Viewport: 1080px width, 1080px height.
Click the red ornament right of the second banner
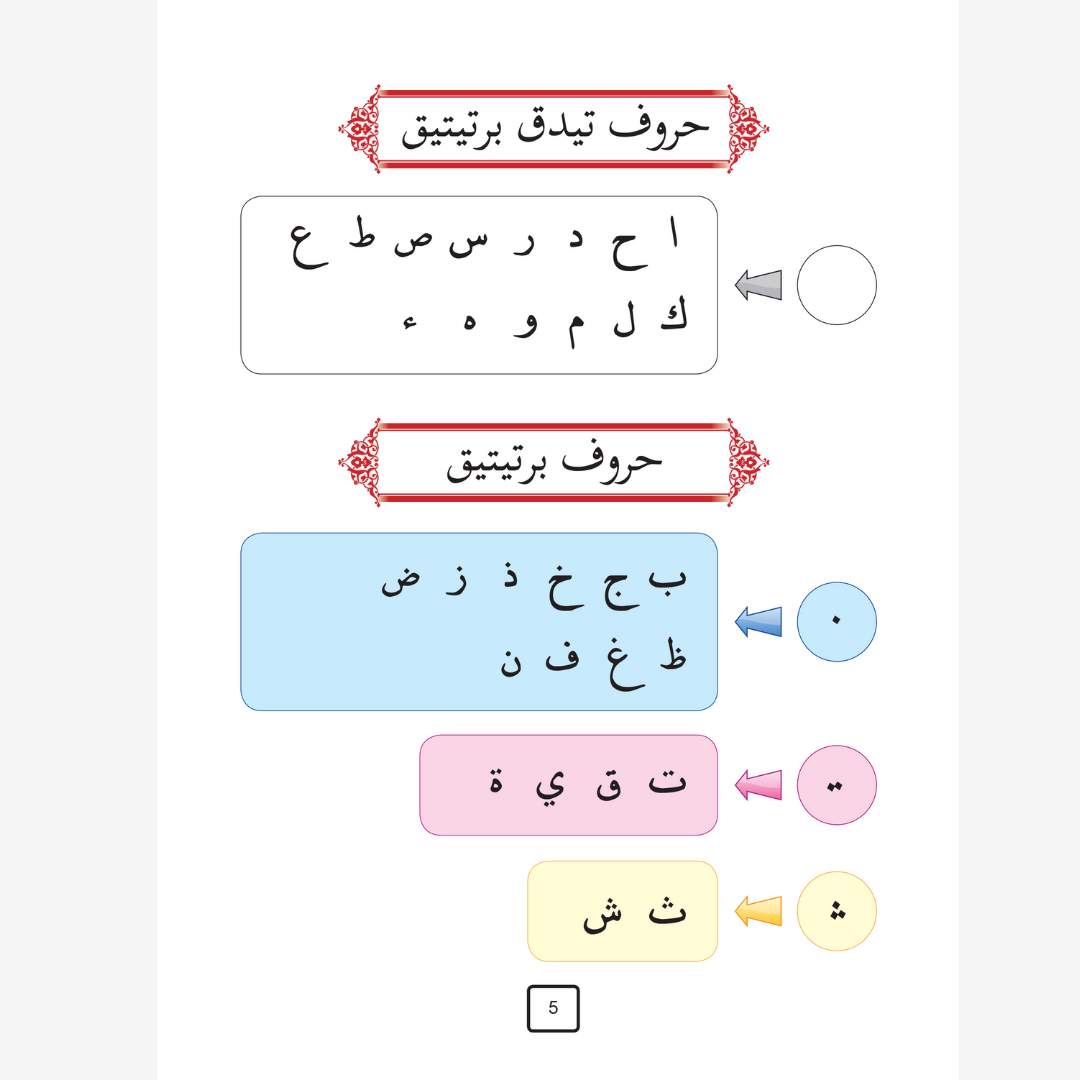coord(748,462)
